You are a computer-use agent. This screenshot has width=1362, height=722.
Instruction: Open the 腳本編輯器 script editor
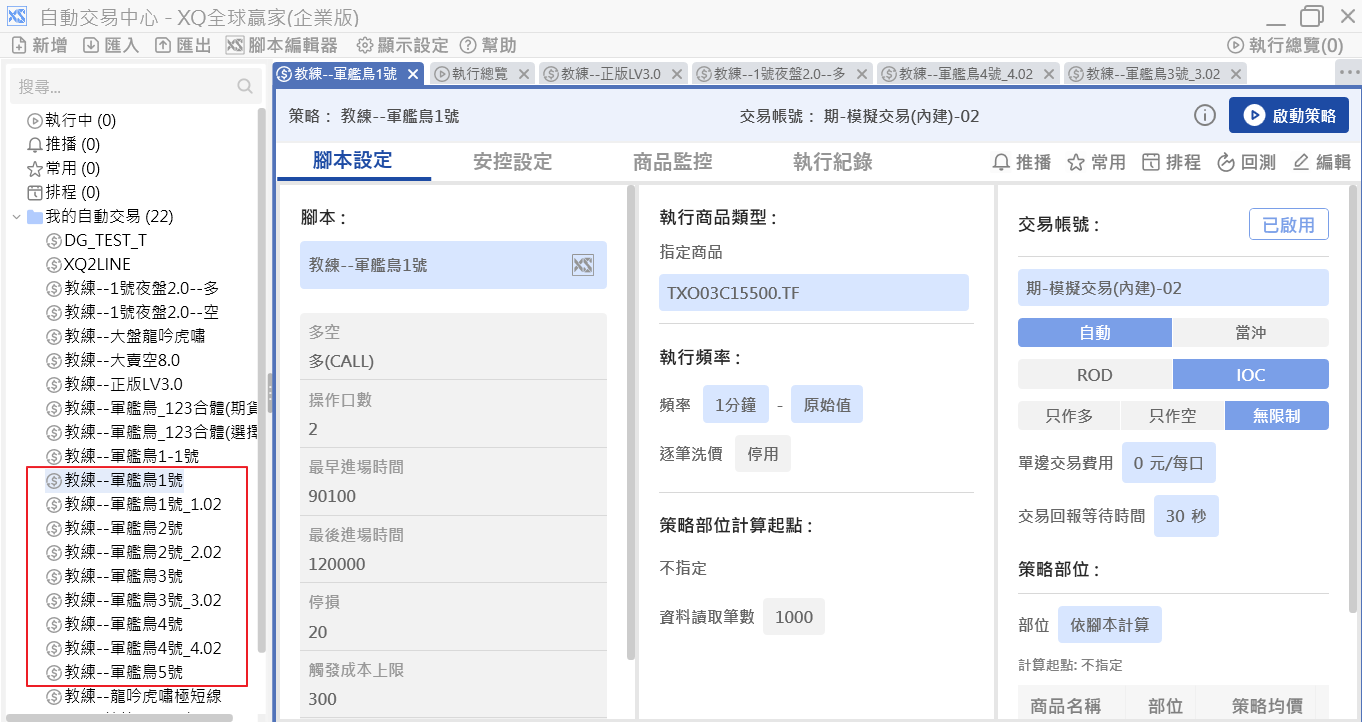(x=281, y=45)
